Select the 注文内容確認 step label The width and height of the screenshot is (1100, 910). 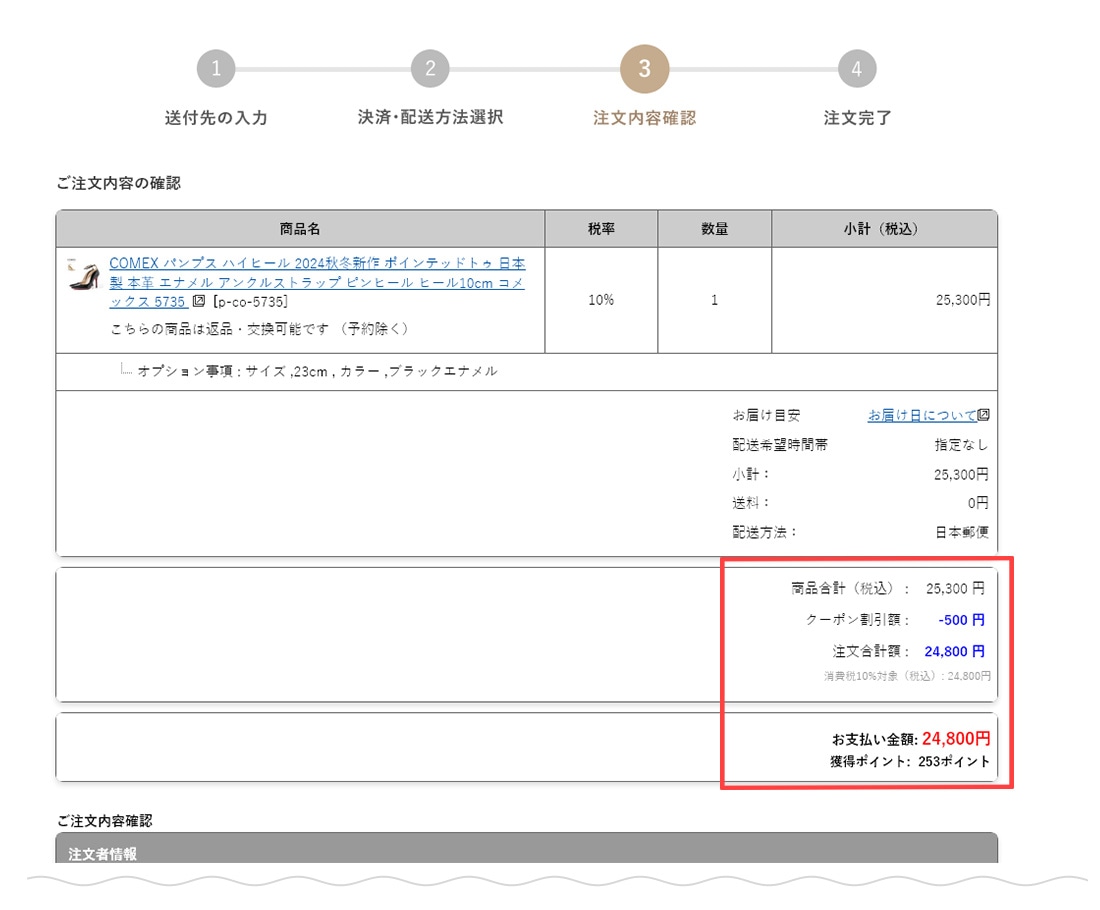tap(644, 118)
